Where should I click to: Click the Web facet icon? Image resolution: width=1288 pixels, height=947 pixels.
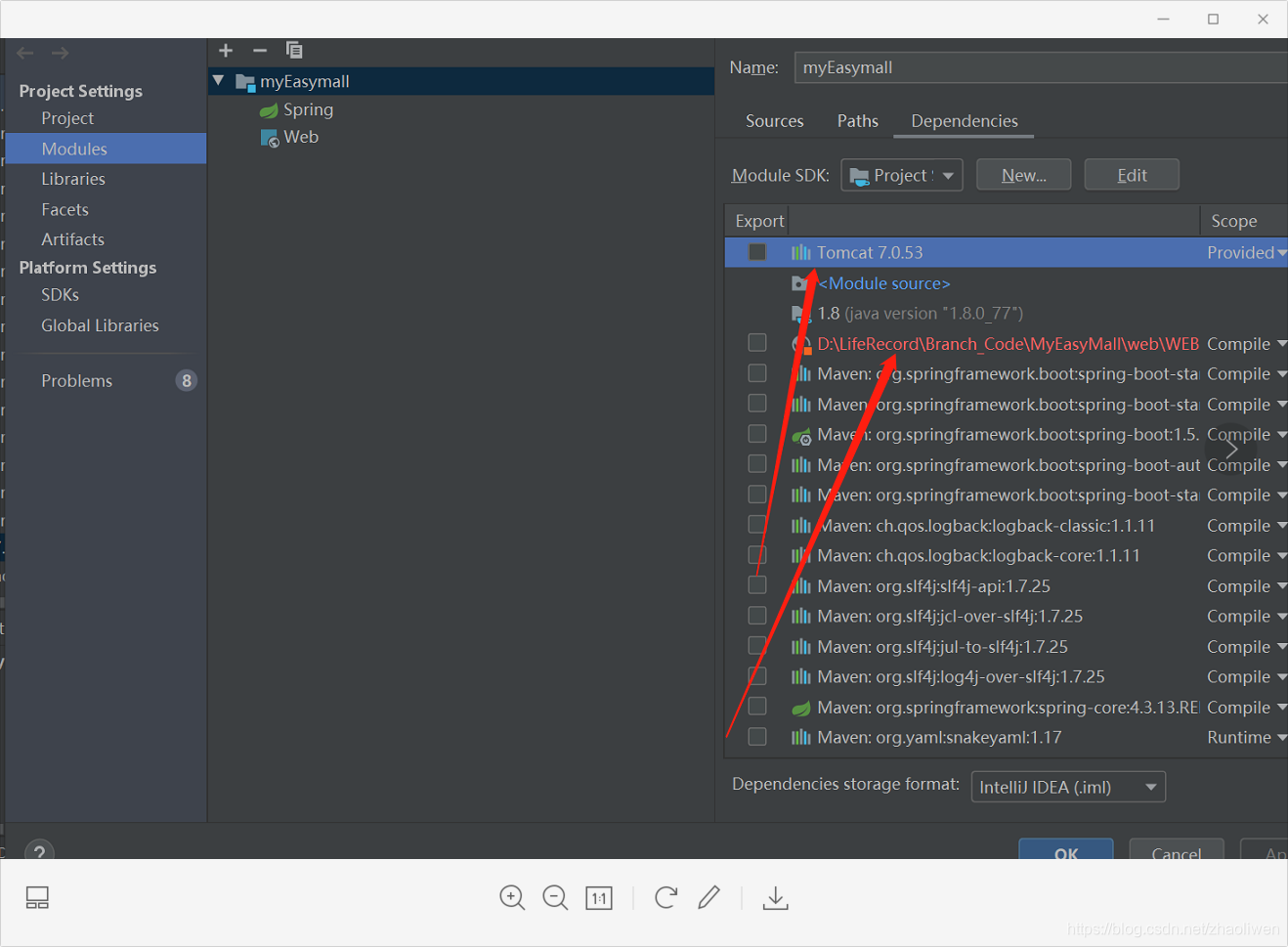tap(270, 138)
